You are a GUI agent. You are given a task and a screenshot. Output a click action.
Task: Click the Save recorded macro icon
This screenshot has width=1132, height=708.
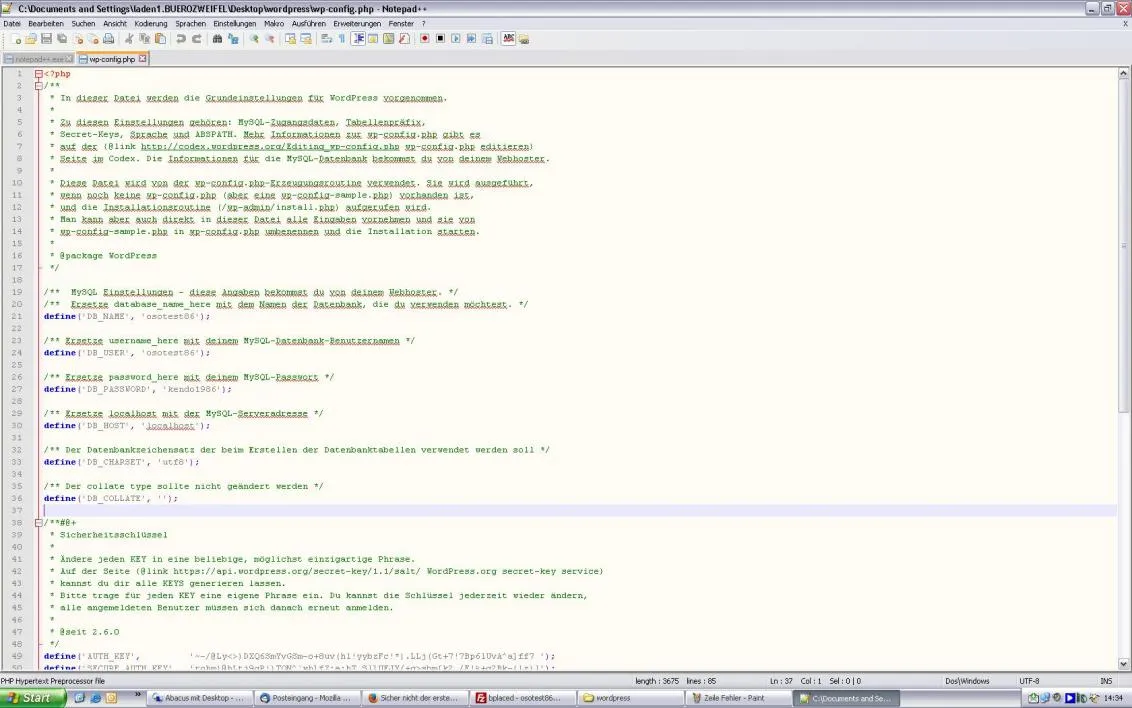click(x=487, y=38)
